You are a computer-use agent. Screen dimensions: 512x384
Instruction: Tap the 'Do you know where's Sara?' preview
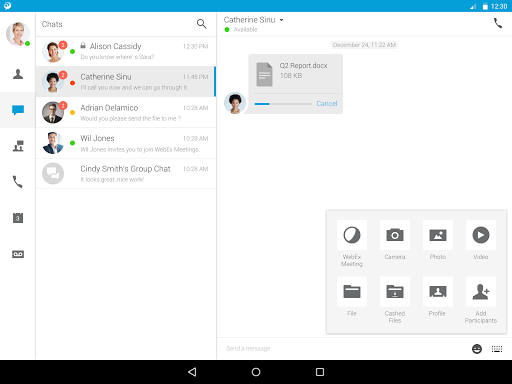tap(117, 57)
